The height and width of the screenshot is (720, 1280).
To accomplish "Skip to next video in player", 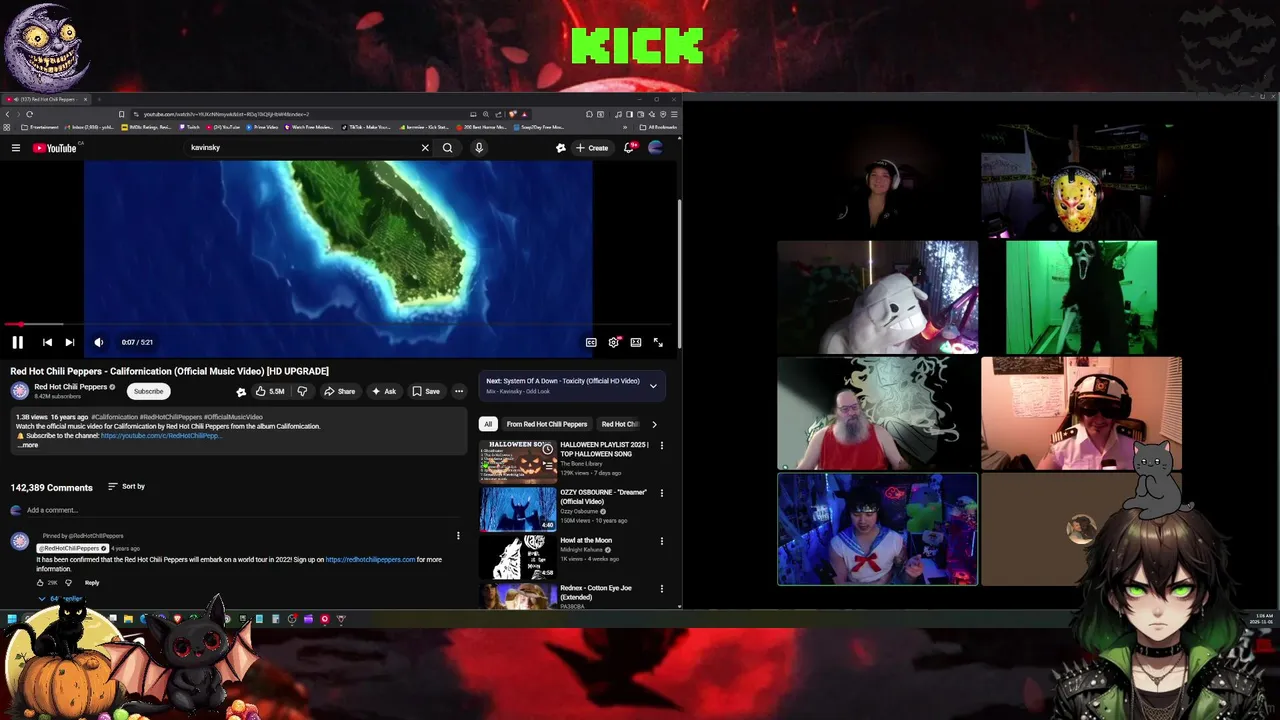I will tap(69, 342).
